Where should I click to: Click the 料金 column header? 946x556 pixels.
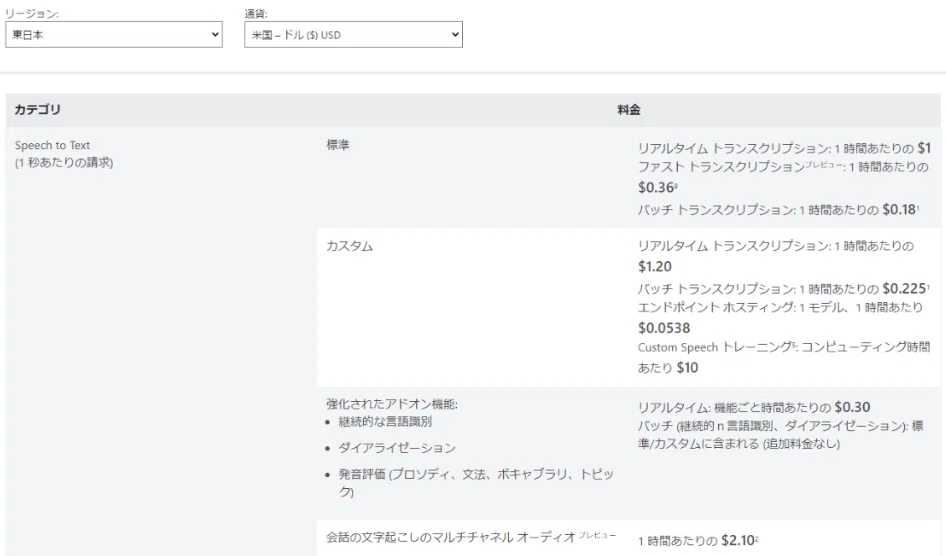coord(629,110)
